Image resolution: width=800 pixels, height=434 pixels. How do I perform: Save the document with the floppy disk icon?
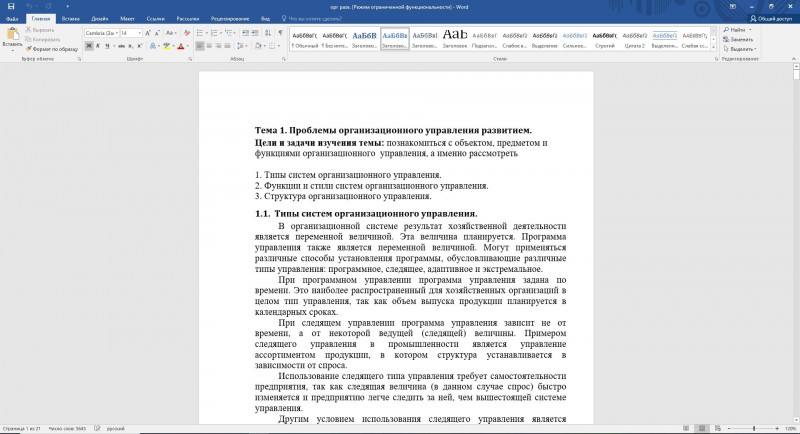(x=11, y=7)
